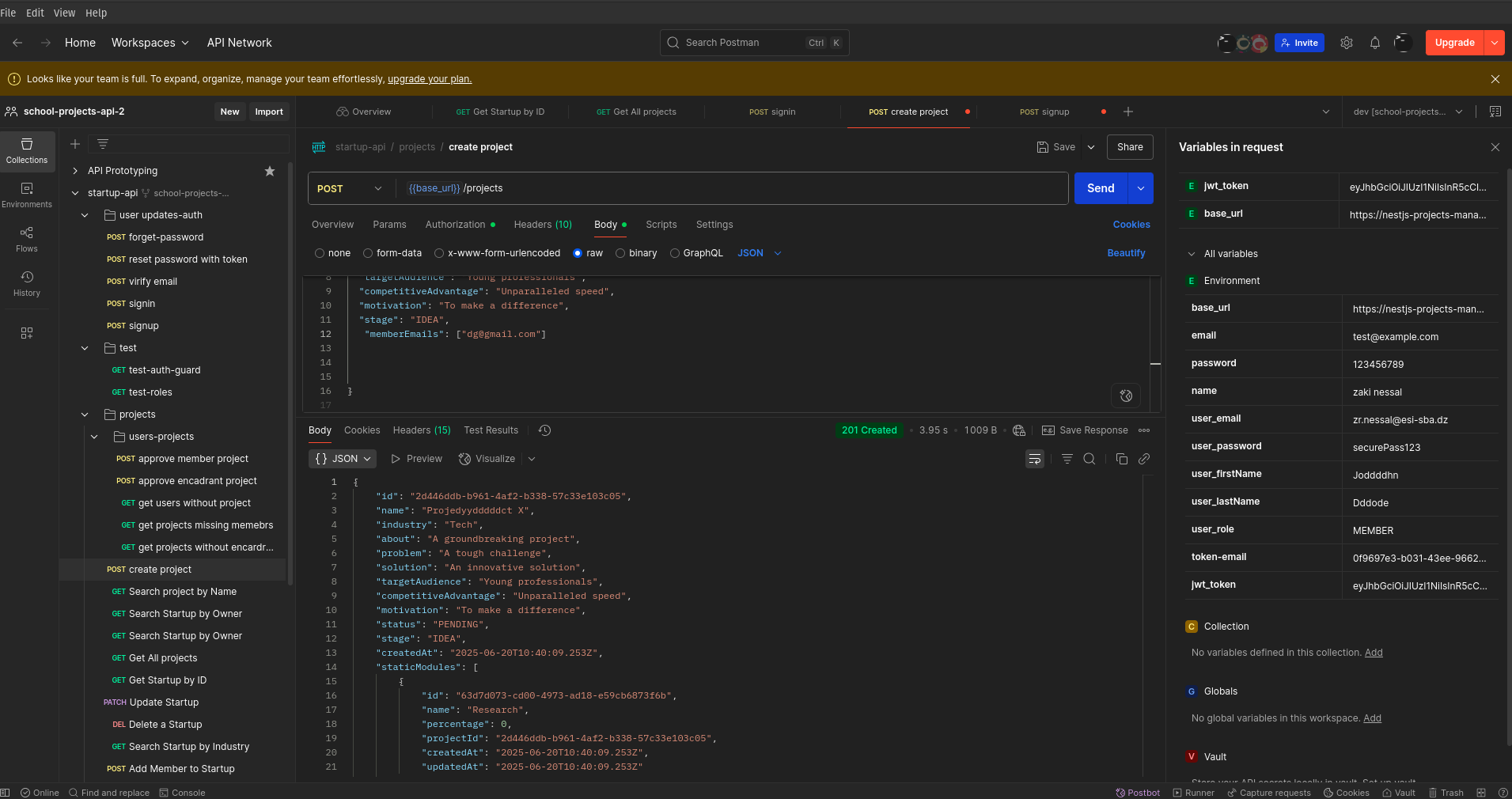Screen dimensions: 1512x799
Task: Open the environment quick look icon
Action: 1495,112
